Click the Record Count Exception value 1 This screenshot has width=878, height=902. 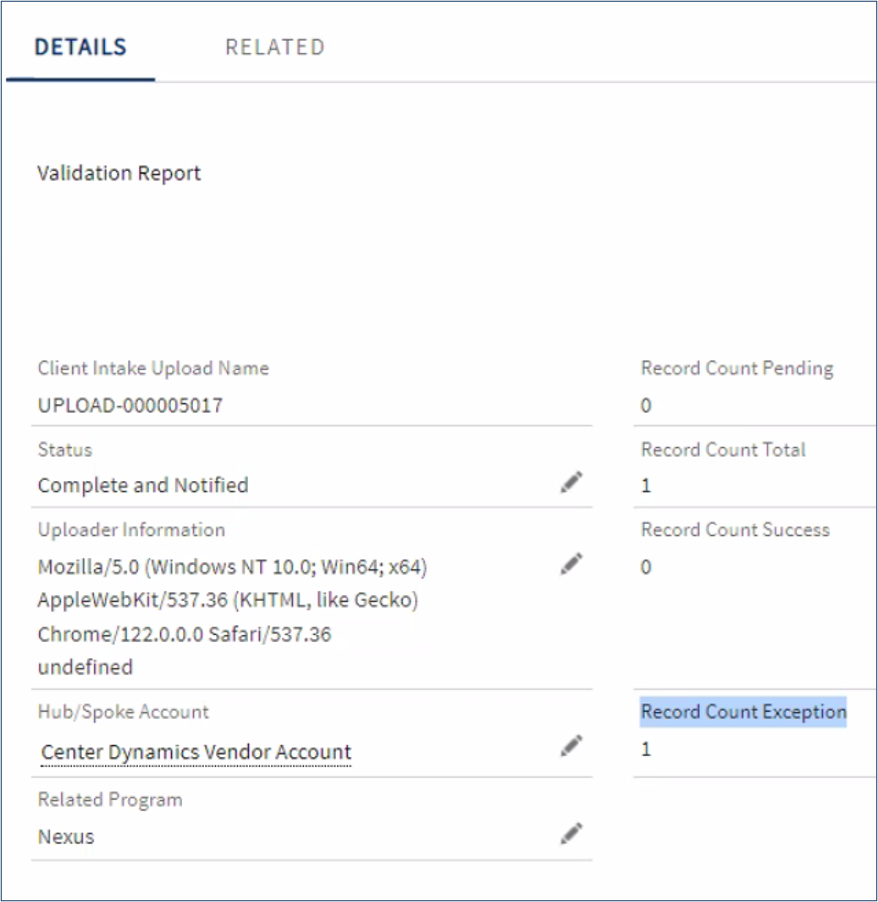[646, 748]
